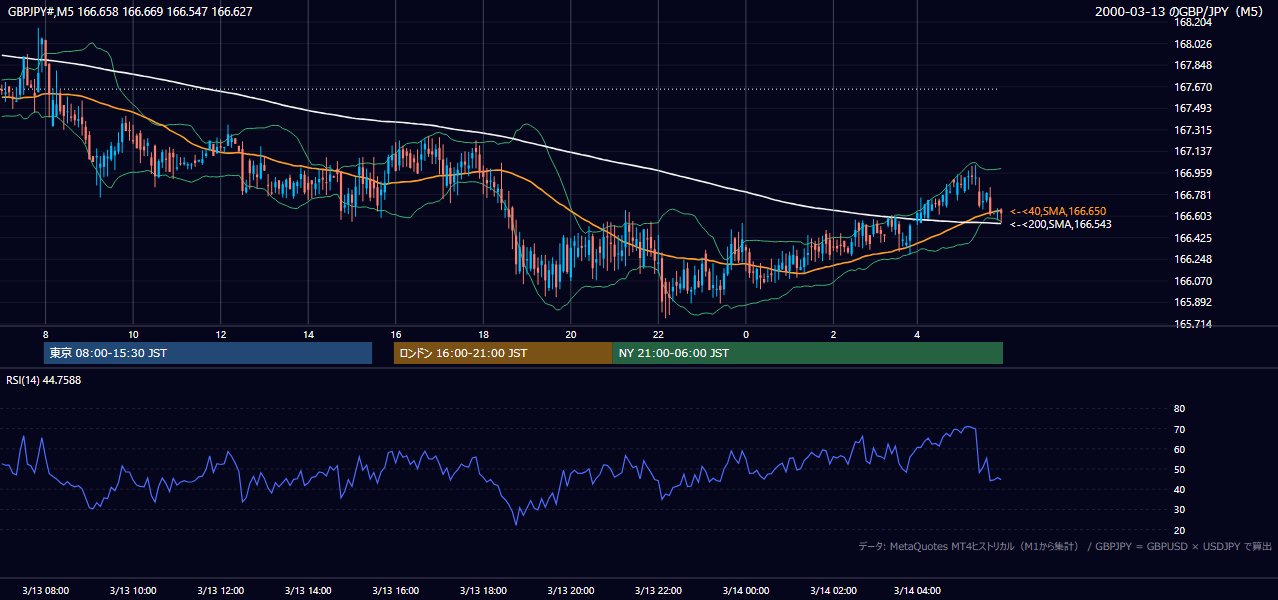The height and width of the screenshot is (600, 1278).
Task: Select the ロンドン 16:00-21:00 JST session bar
Action: (503, 353)
